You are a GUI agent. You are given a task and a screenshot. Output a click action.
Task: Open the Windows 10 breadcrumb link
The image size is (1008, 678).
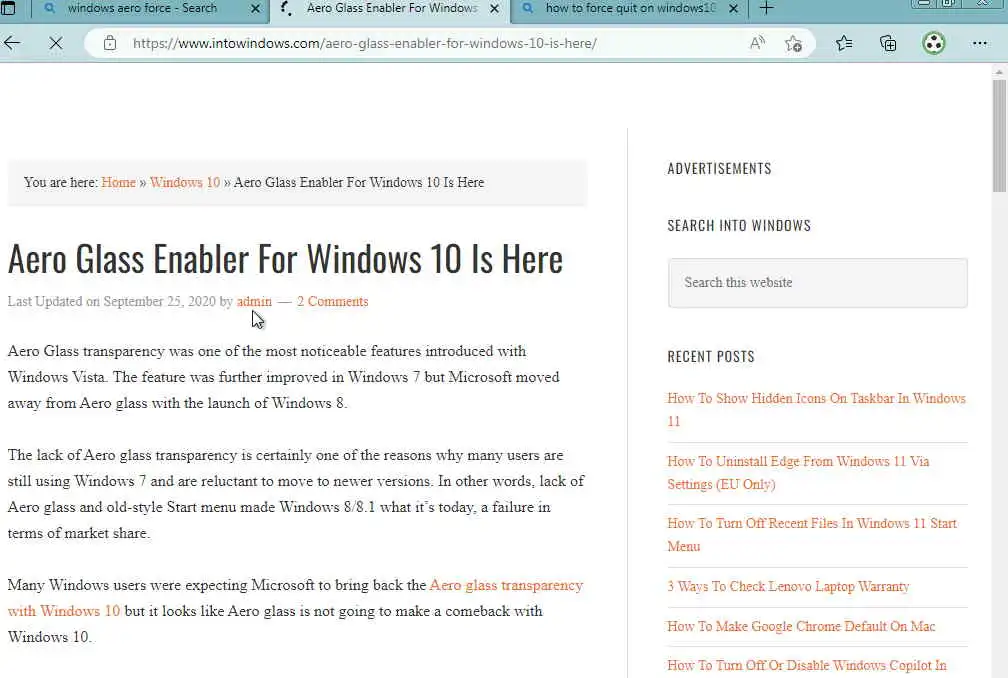(185, 183)
